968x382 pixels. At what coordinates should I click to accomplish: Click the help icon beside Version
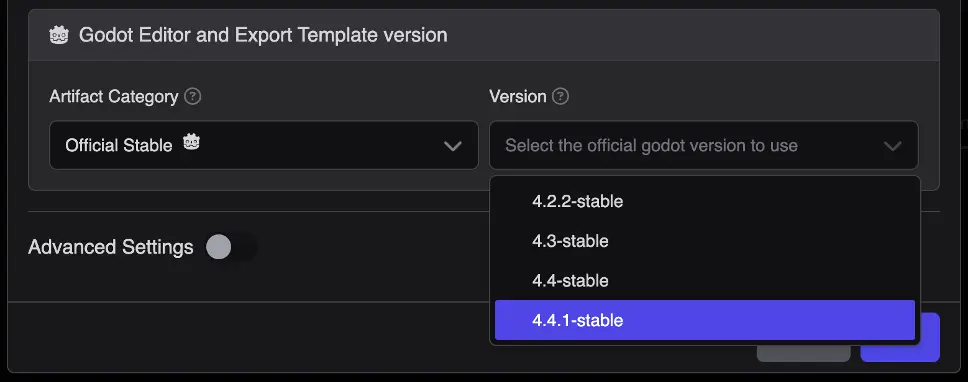(x=561, y=96)
